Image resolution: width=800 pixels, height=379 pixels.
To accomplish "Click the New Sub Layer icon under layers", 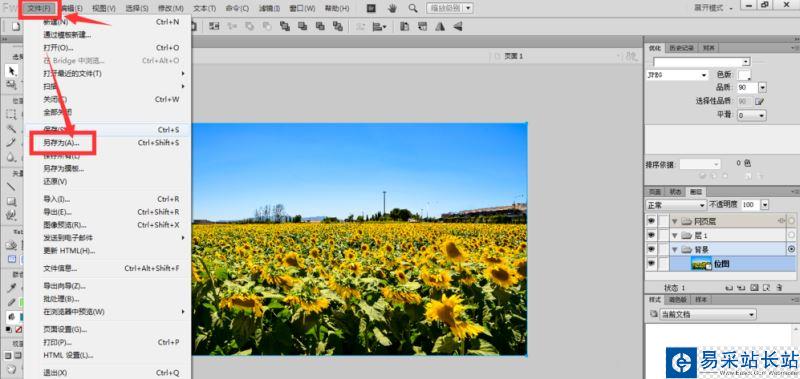I will click(742, 288).
